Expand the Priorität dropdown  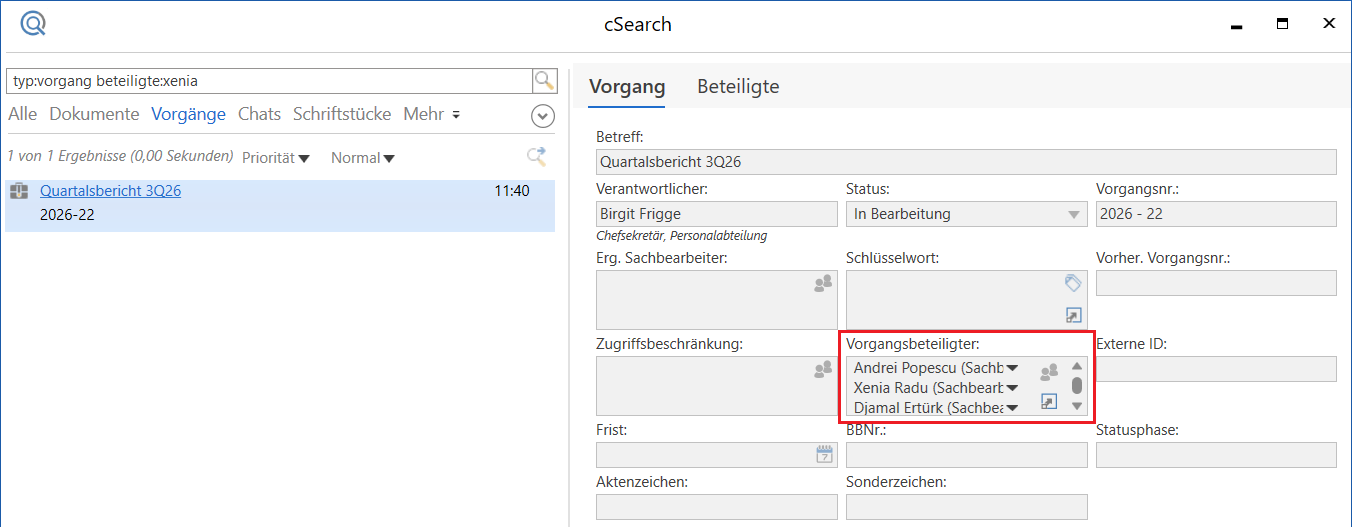tap(276, 158)
